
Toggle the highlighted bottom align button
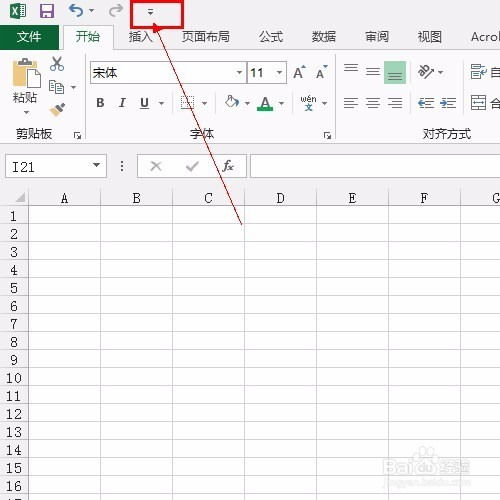[395, 72]
